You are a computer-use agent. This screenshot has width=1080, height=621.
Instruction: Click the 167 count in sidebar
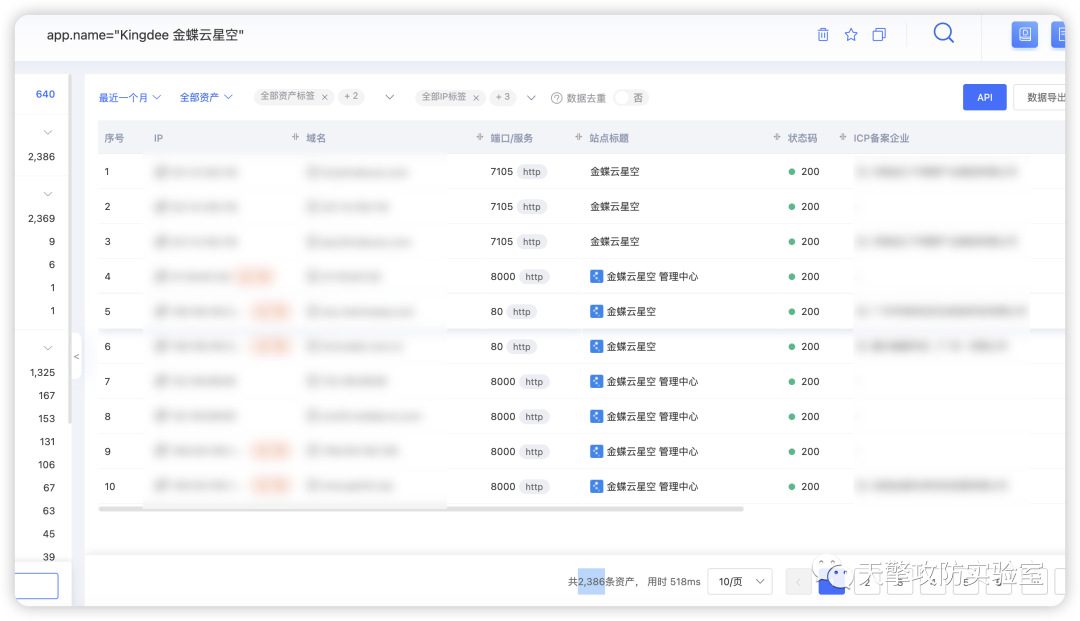coord(47,396)
